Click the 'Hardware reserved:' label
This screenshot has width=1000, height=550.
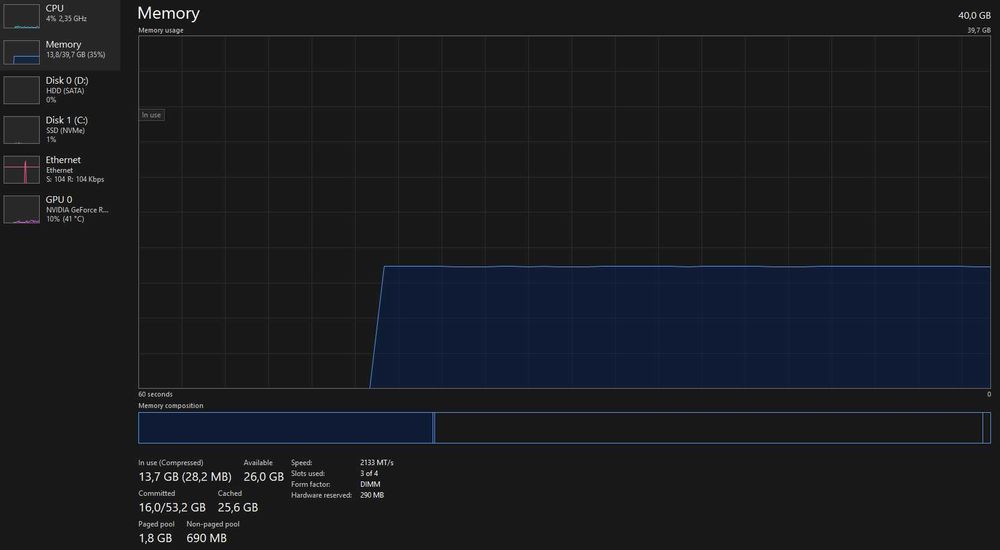(321, 495)
